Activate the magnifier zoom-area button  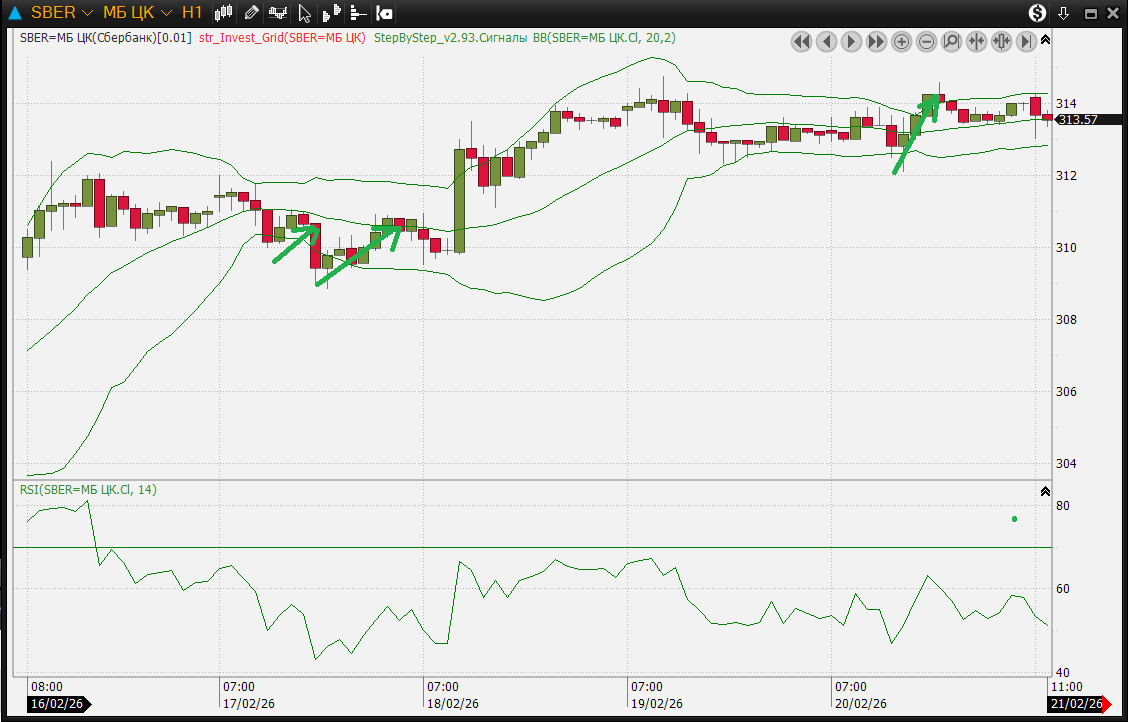[951, 42]
